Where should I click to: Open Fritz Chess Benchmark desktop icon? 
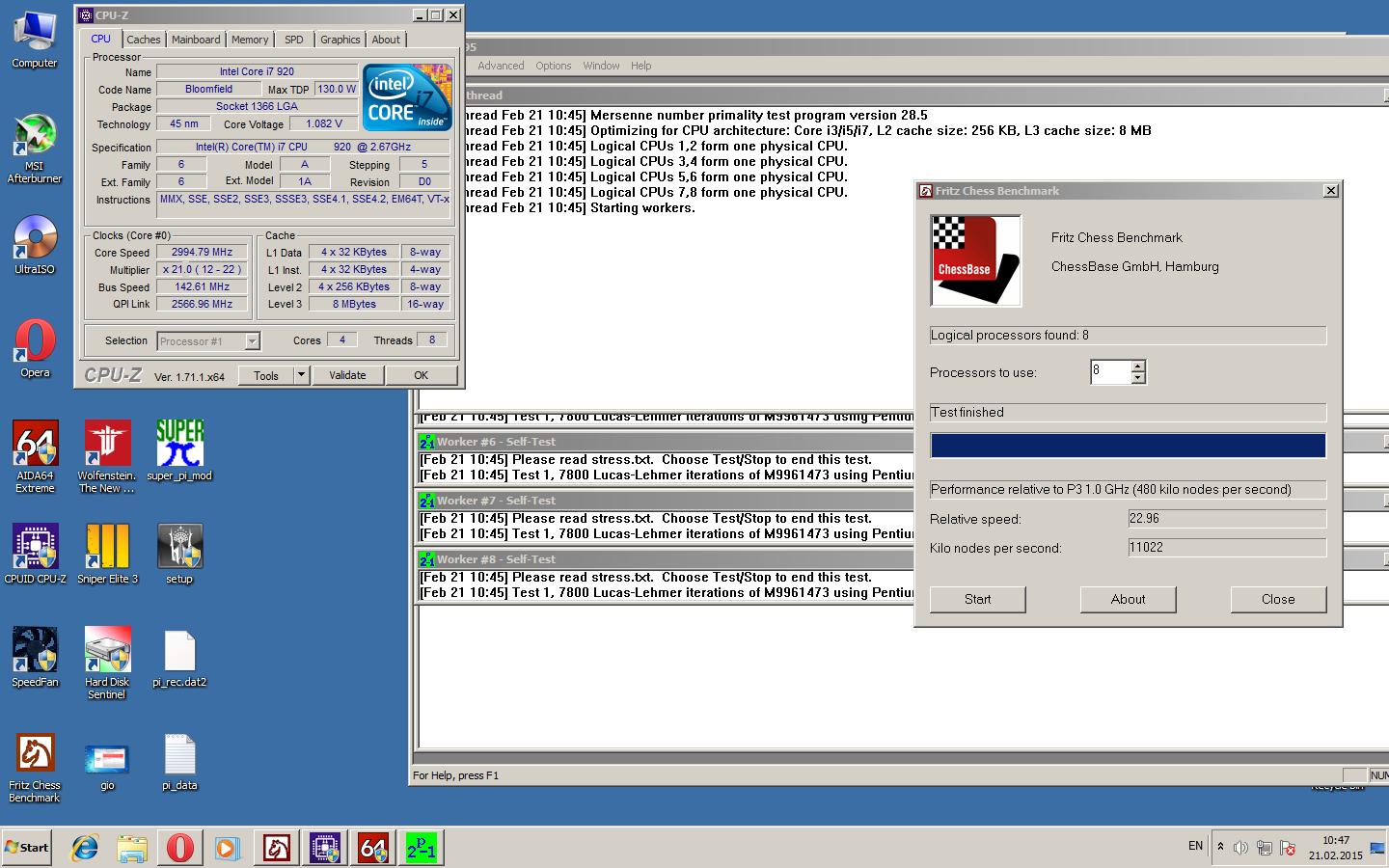click(x=35, y=756)
